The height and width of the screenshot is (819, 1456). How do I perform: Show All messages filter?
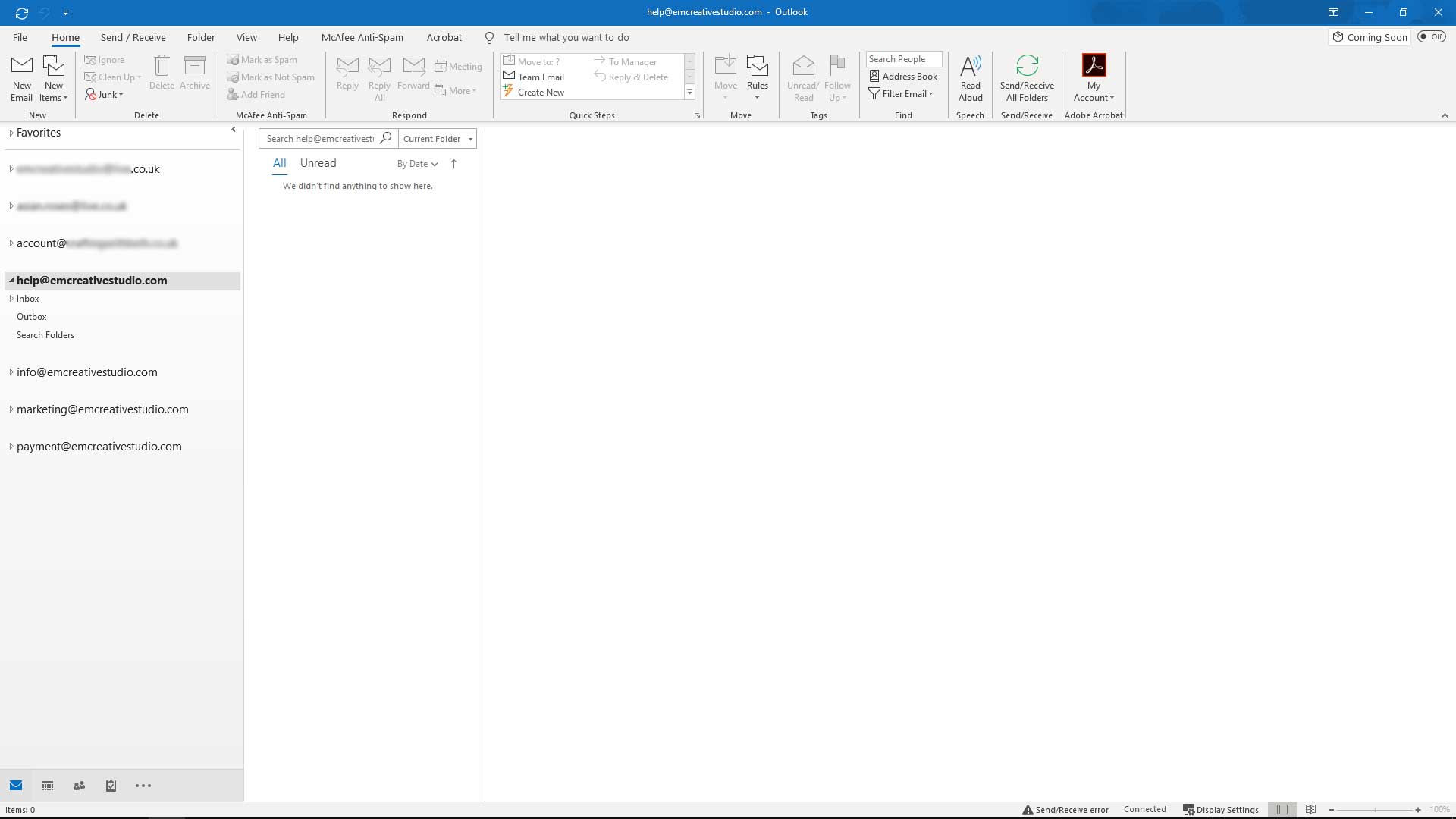279,163
